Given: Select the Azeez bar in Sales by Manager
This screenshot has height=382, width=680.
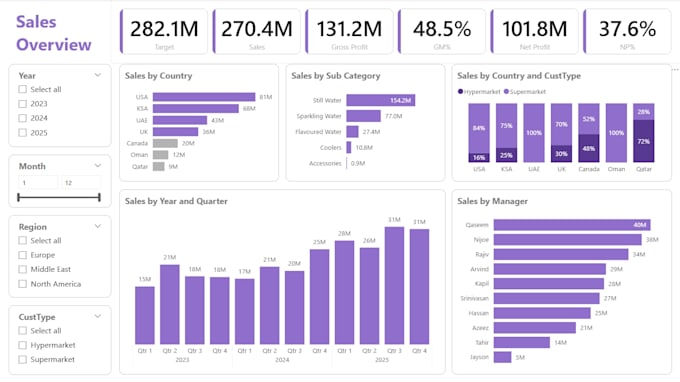Looking at the screenshot, I should [x=535, y=327].
